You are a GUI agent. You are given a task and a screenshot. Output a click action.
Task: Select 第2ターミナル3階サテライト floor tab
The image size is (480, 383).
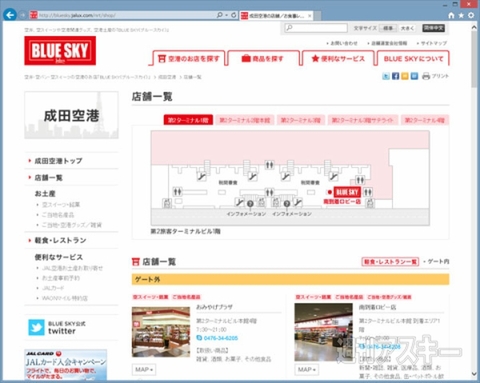click(363, 120)
